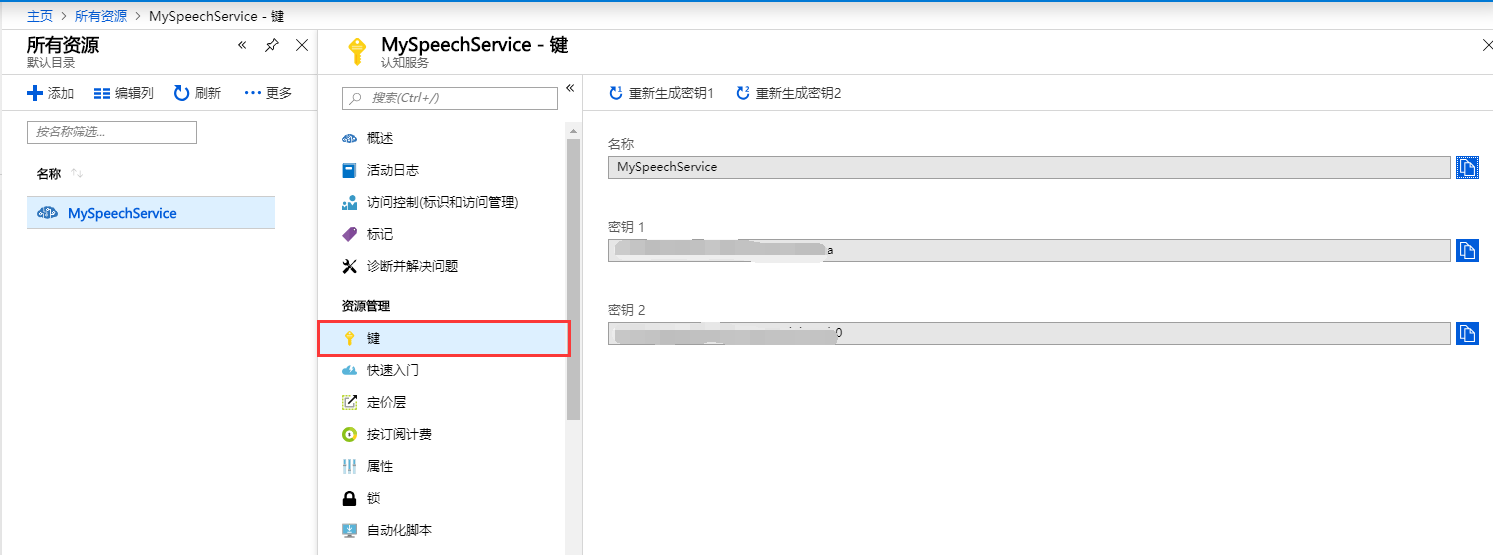Click 重新生成密钥2 button
The image size is (1493, 555).
click(x=789, y=93)
